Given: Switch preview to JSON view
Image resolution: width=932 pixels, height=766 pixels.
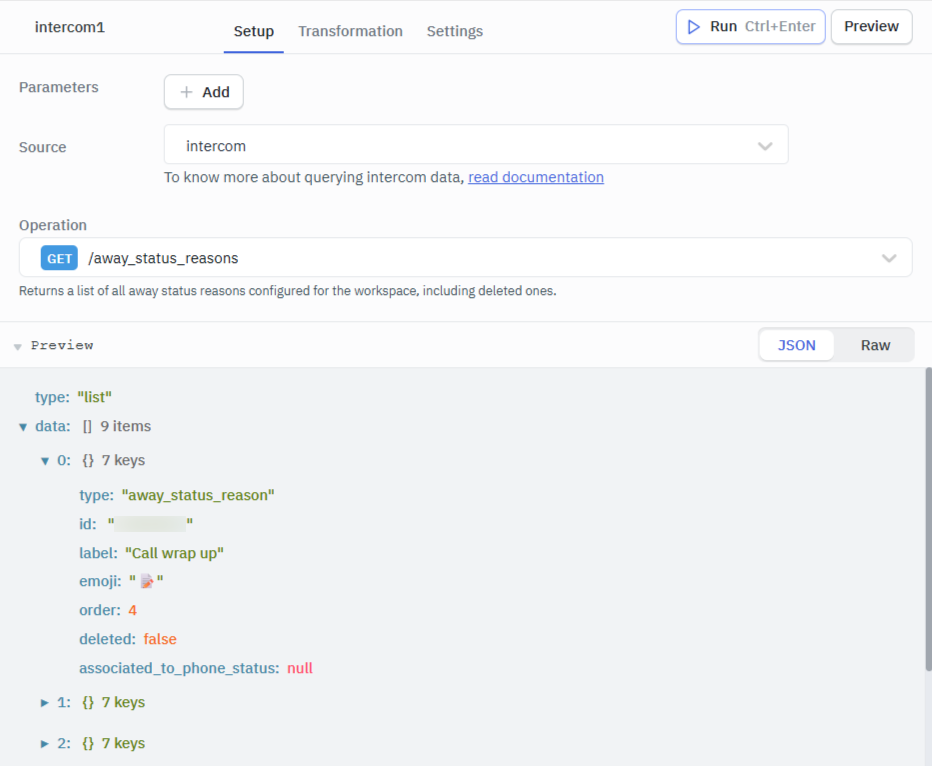Looking at the screenshot, I should click(x=796, y=345).
